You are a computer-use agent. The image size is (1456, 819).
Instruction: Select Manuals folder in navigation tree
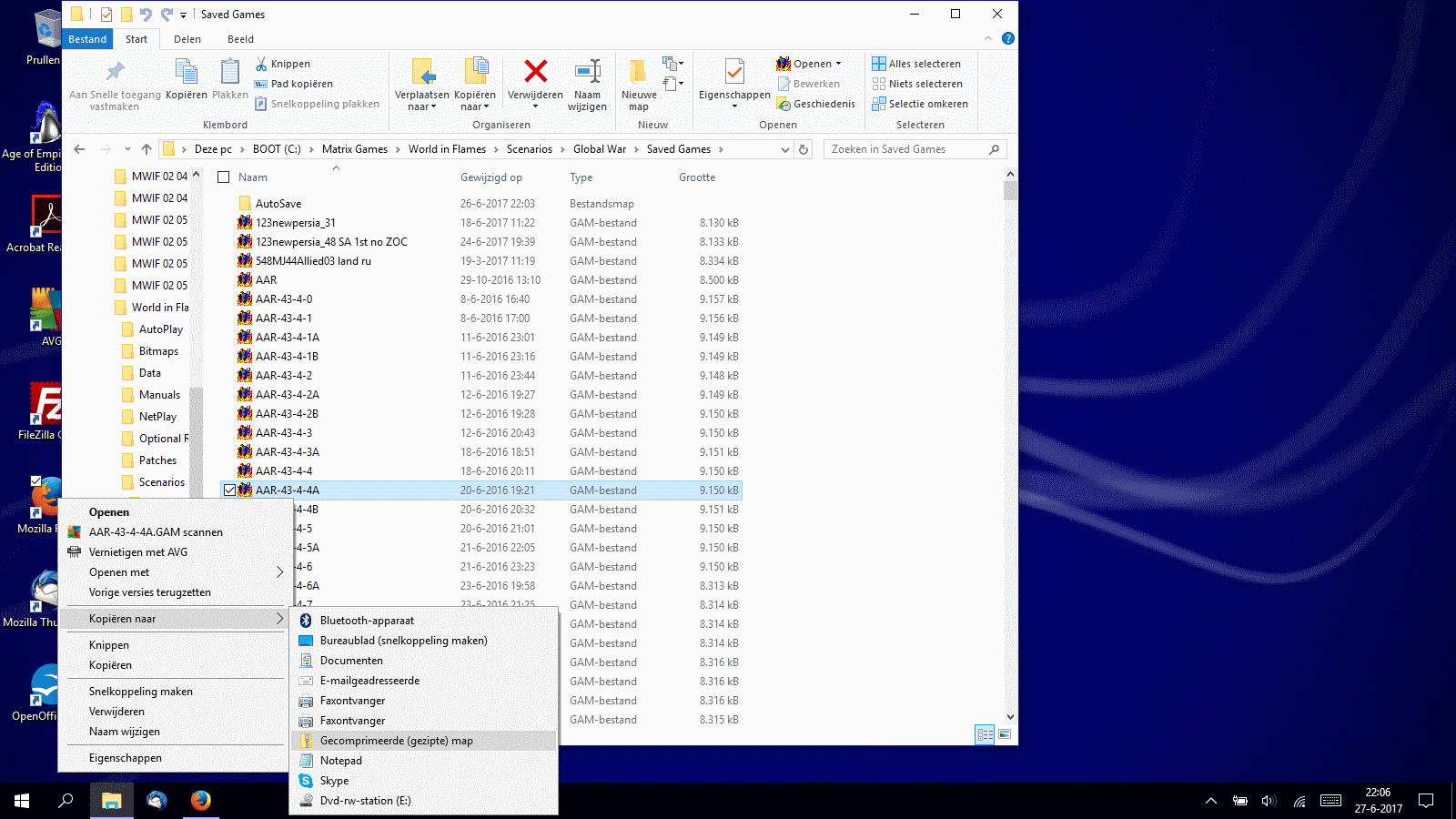[159, 395]
